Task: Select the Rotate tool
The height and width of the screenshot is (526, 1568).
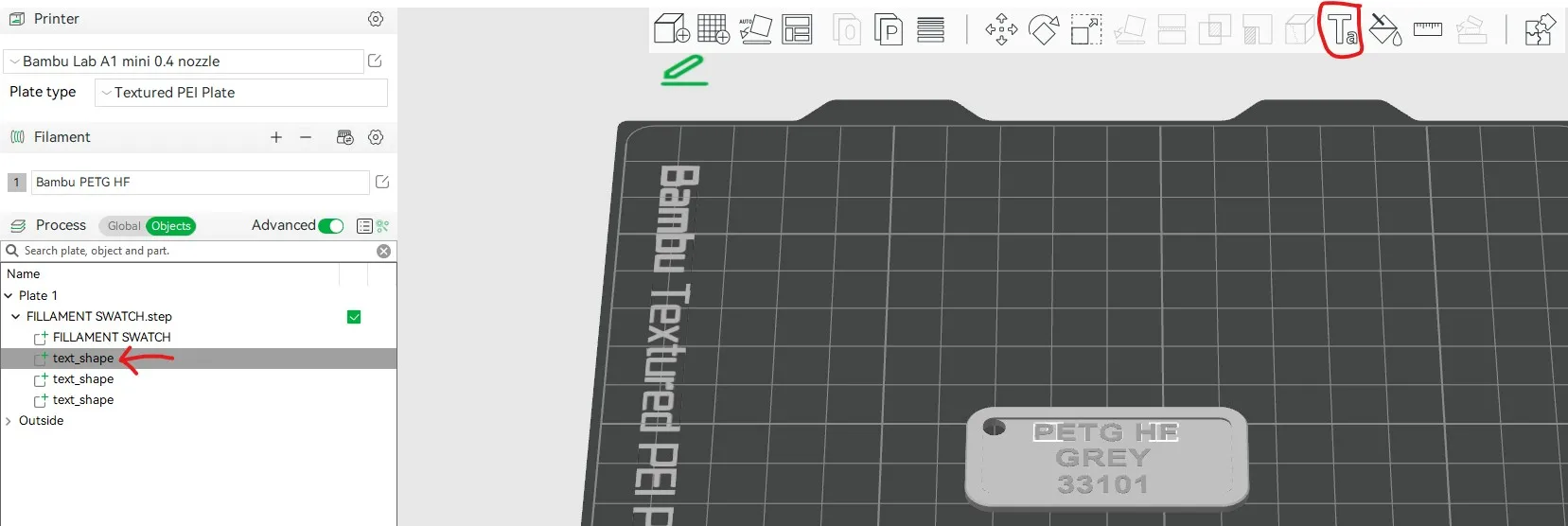Action: click(1044, 29)
